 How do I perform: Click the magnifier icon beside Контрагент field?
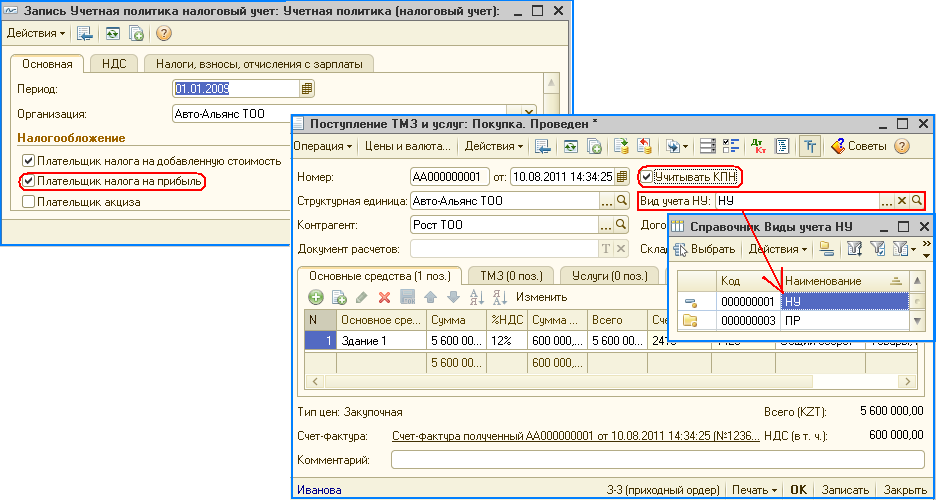[623, 225]
